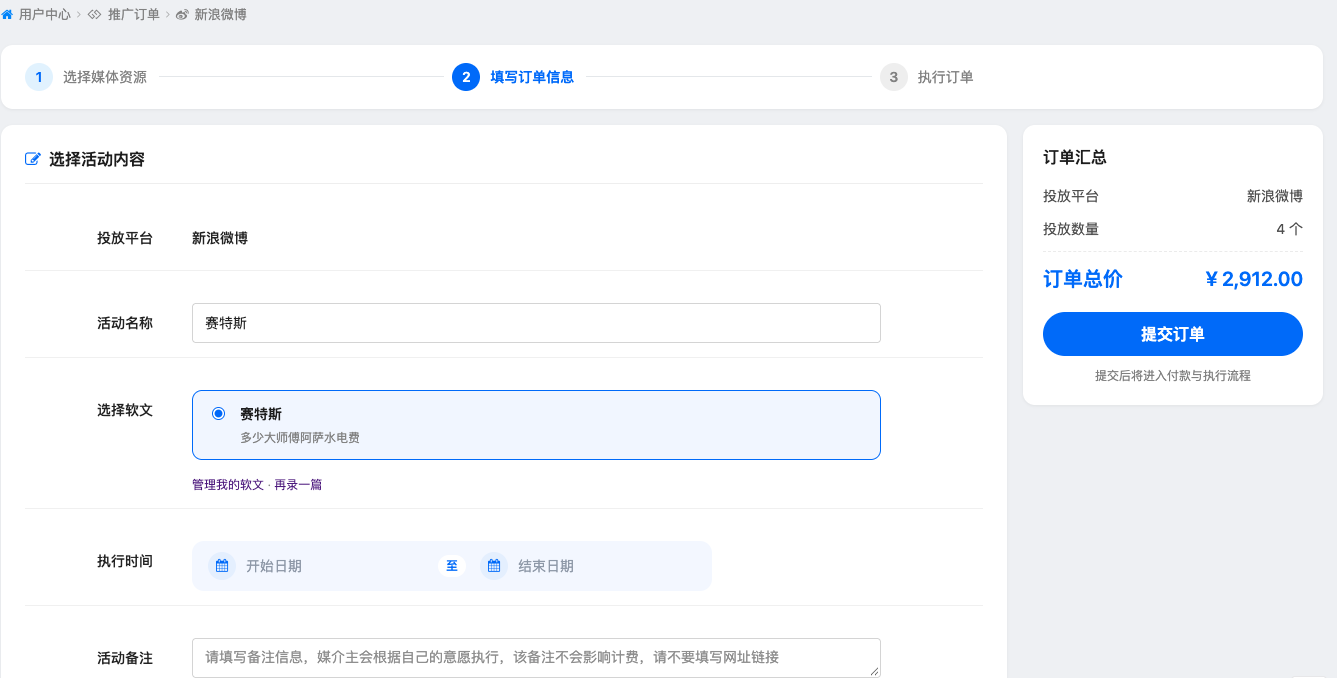This screenshot has height=678, width=1337.
Task: Focus the 活动名称 input field
Action: pyautogui.click(x=536, y=323)
